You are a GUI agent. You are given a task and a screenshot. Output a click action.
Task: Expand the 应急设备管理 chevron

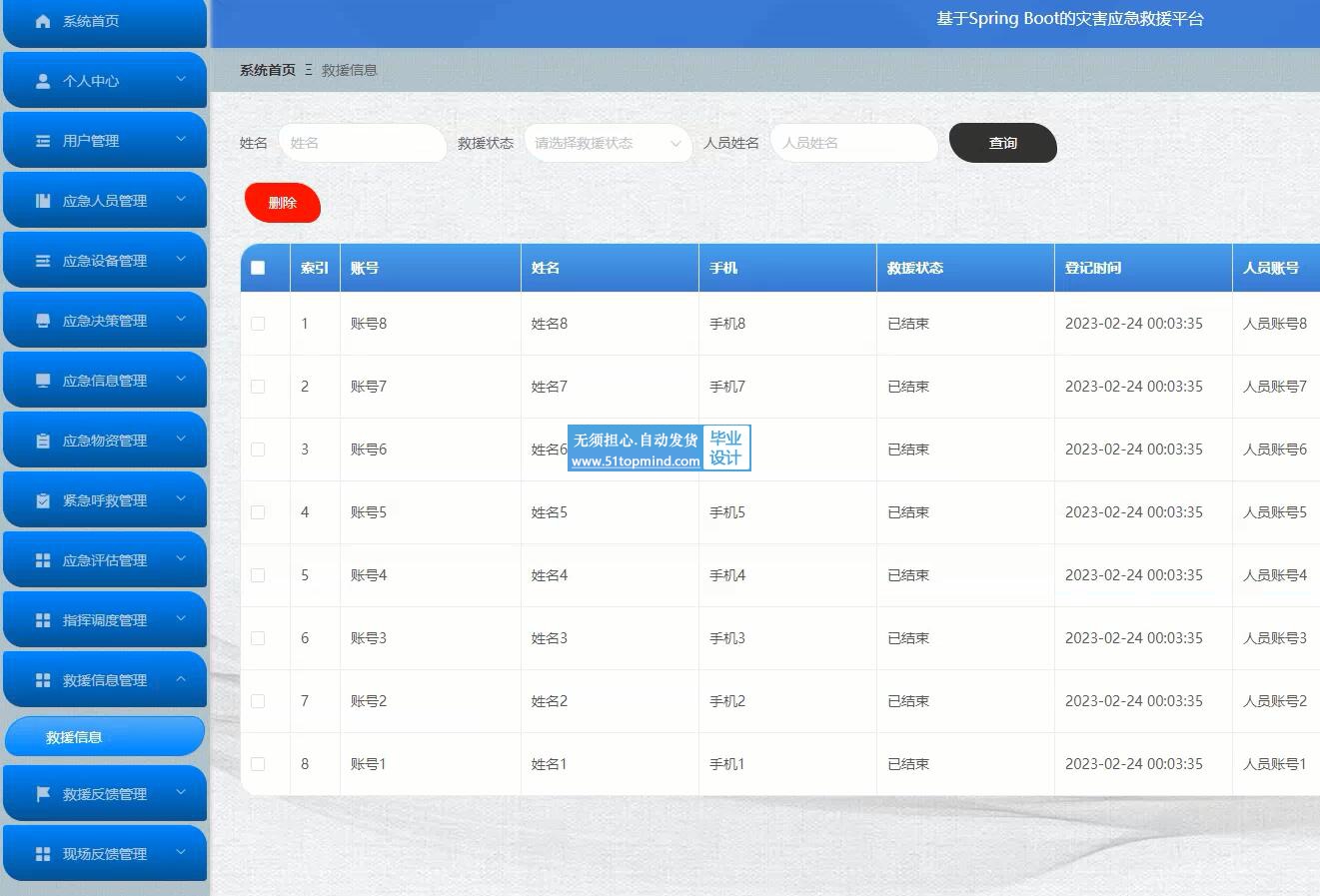[181, 260]
